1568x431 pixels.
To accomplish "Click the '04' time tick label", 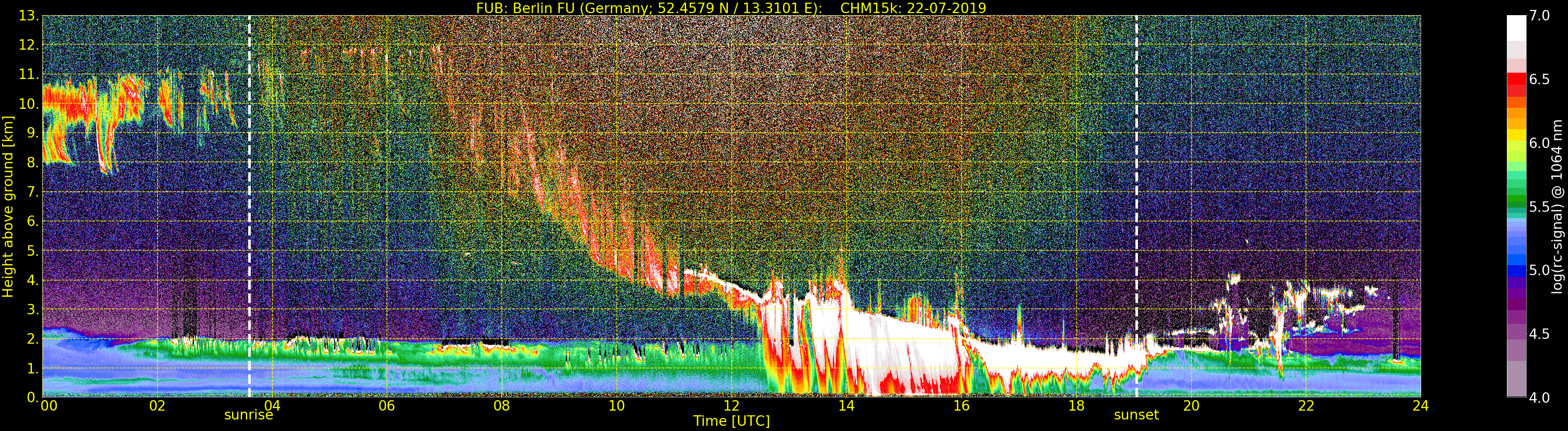I will tap(272, 406).
